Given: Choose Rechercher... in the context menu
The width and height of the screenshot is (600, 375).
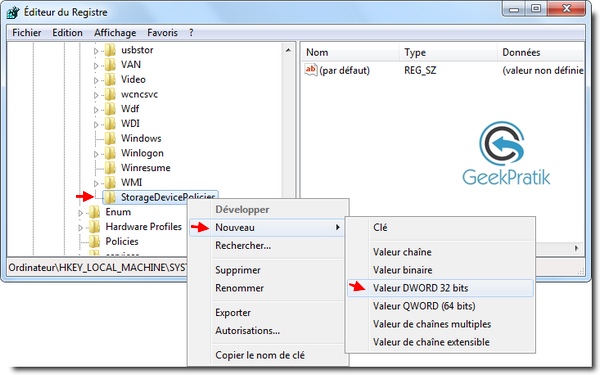Looking at the screenshot, I should point(266,245).
